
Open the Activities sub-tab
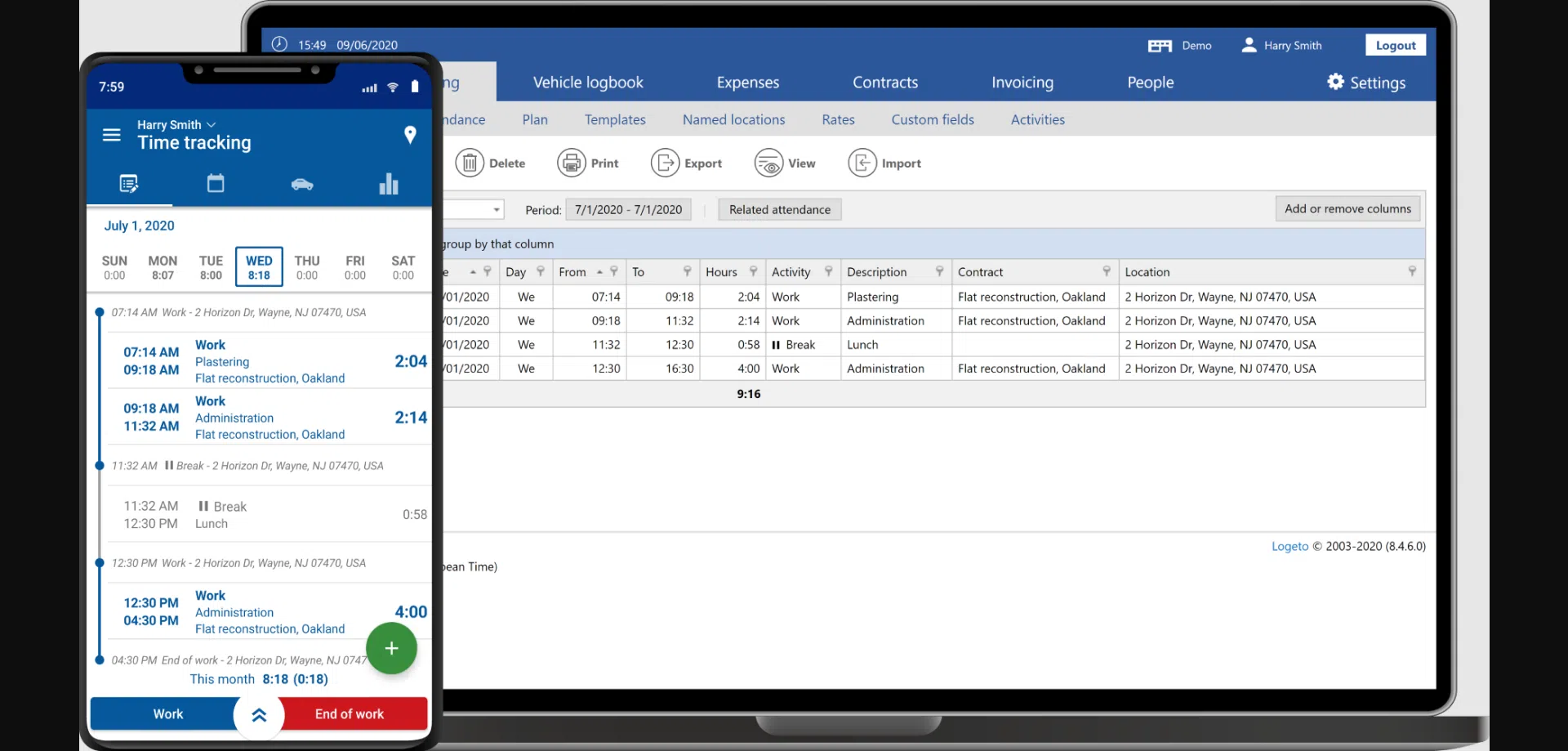1037,119
